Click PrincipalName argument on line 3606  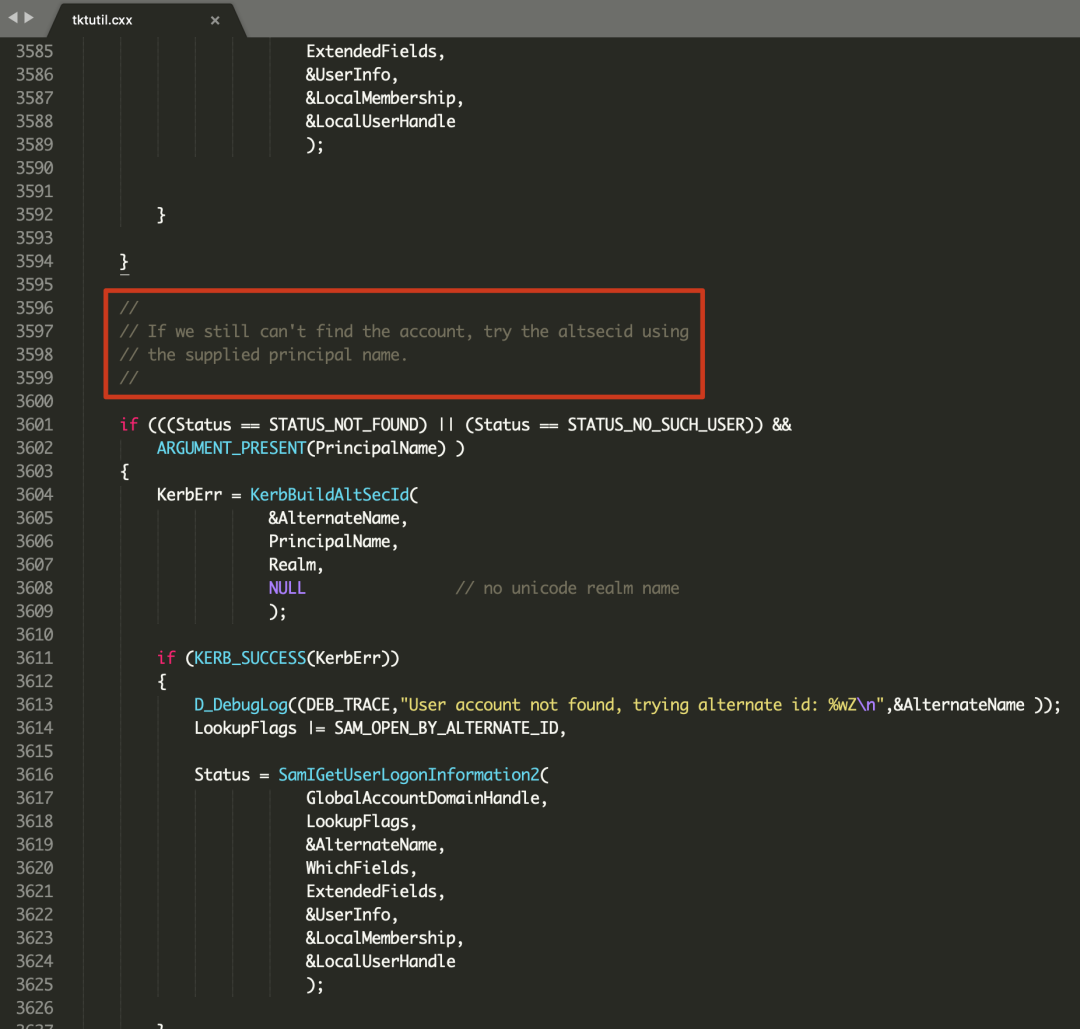click(329, 541)
